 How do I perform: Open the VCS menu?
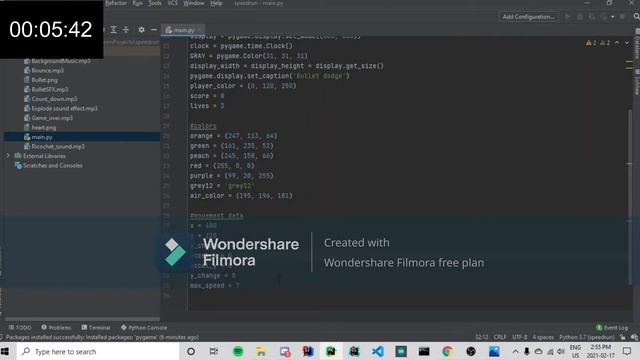pyautogui.click(x=172, y=3)
